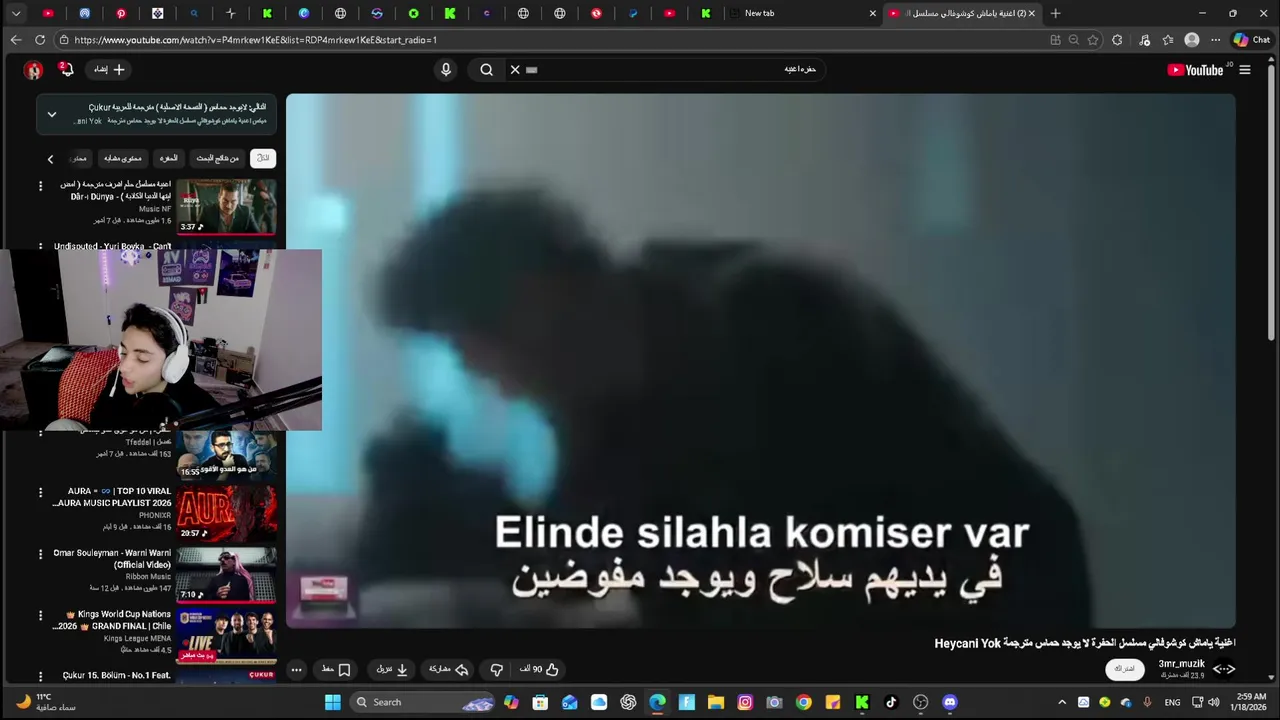Clear the YouTube search box text
This screenshot has height=720, width=1280.
click(515, 70)
